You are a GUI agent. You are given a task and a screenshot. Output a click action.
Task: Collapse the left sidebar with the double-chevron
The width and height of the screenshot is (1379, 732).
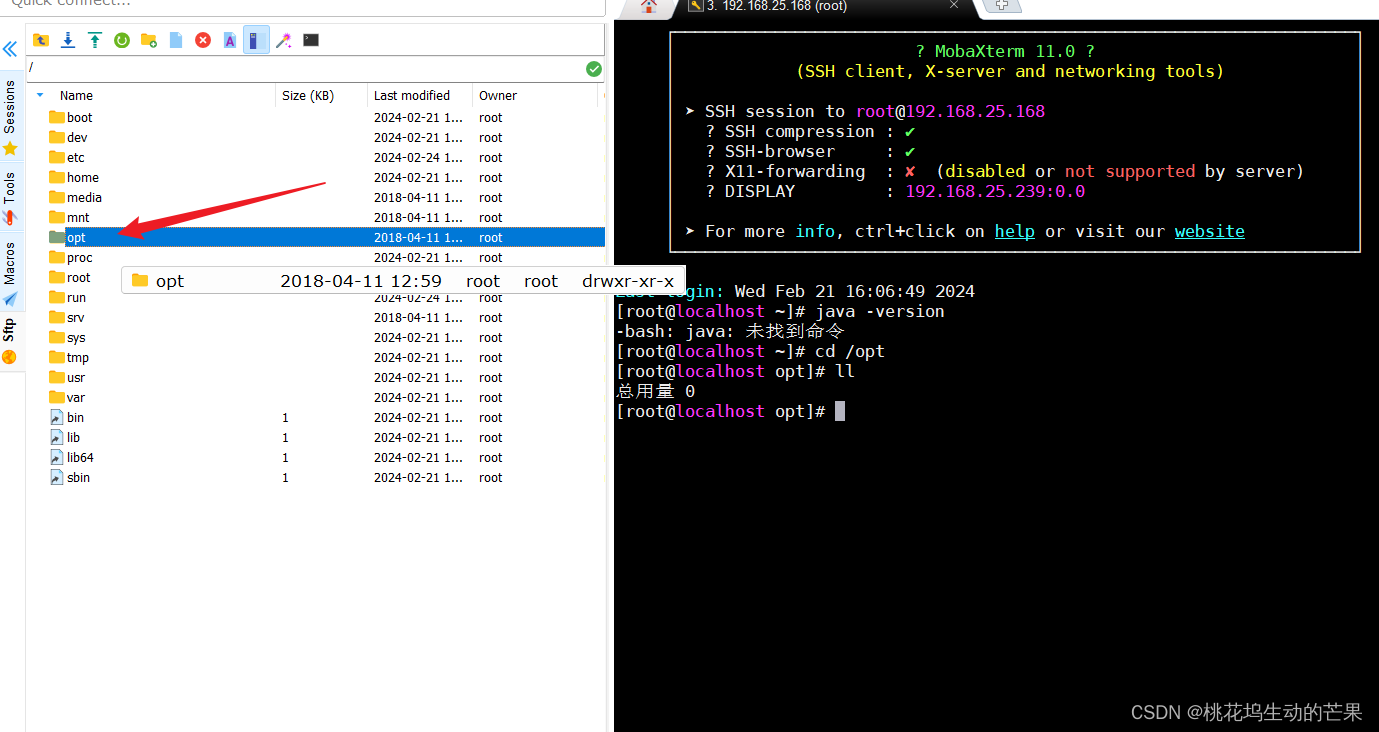(11, 48)
